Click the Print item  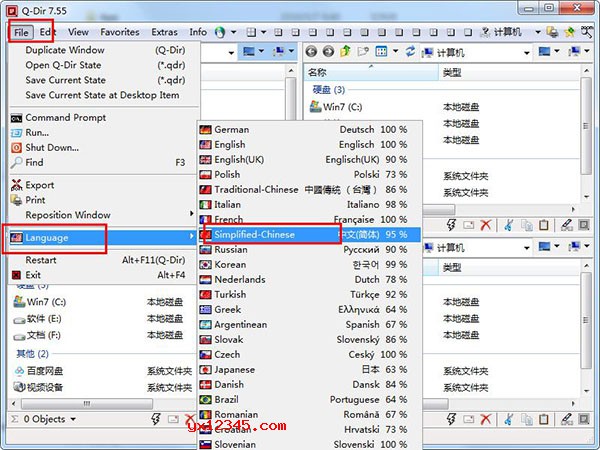click(103, 200)
